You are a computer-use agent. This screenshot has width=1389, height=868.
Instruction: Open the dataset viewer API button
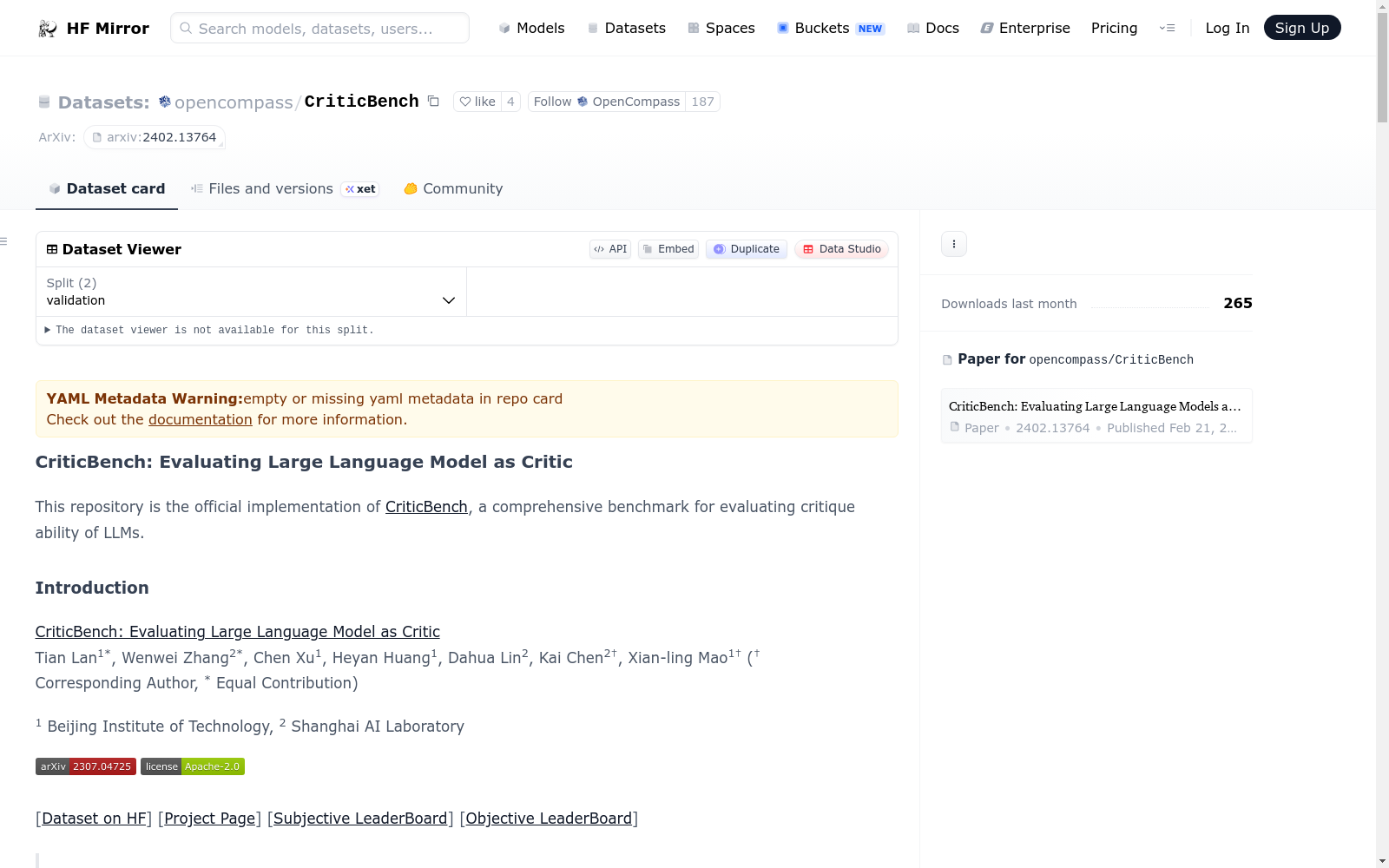click(x=610, y=249)
